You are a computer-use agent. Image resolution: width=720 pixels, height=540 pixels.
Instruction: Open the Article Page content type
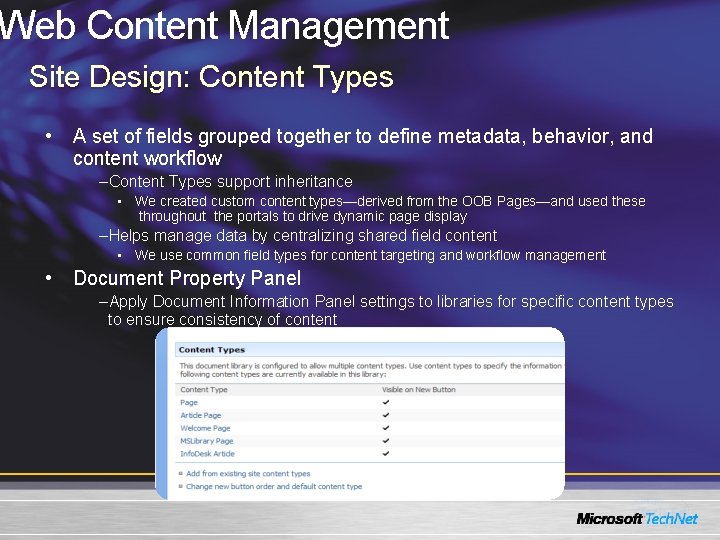pos(201,416)
